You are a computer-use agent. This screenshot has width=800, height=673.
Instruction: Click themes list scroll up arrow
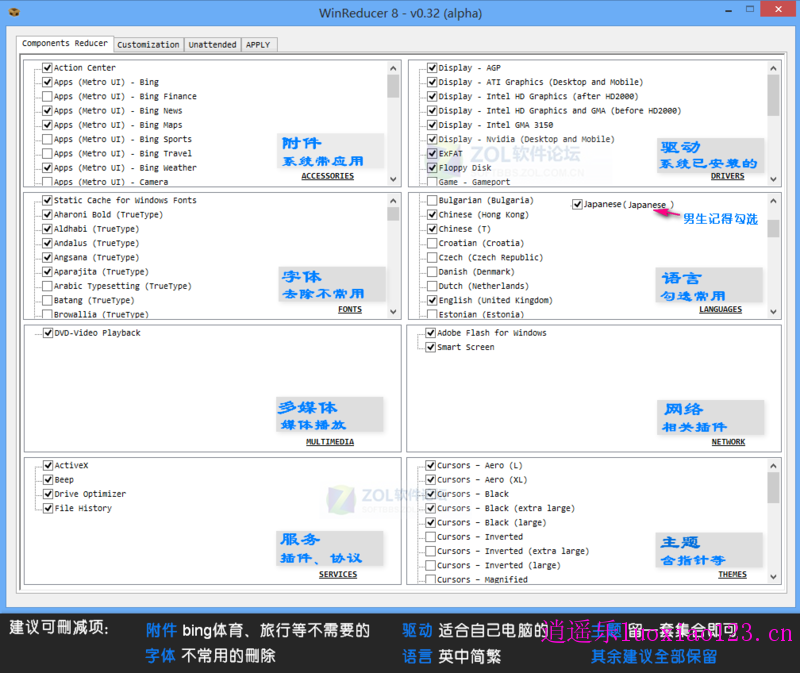773,466
